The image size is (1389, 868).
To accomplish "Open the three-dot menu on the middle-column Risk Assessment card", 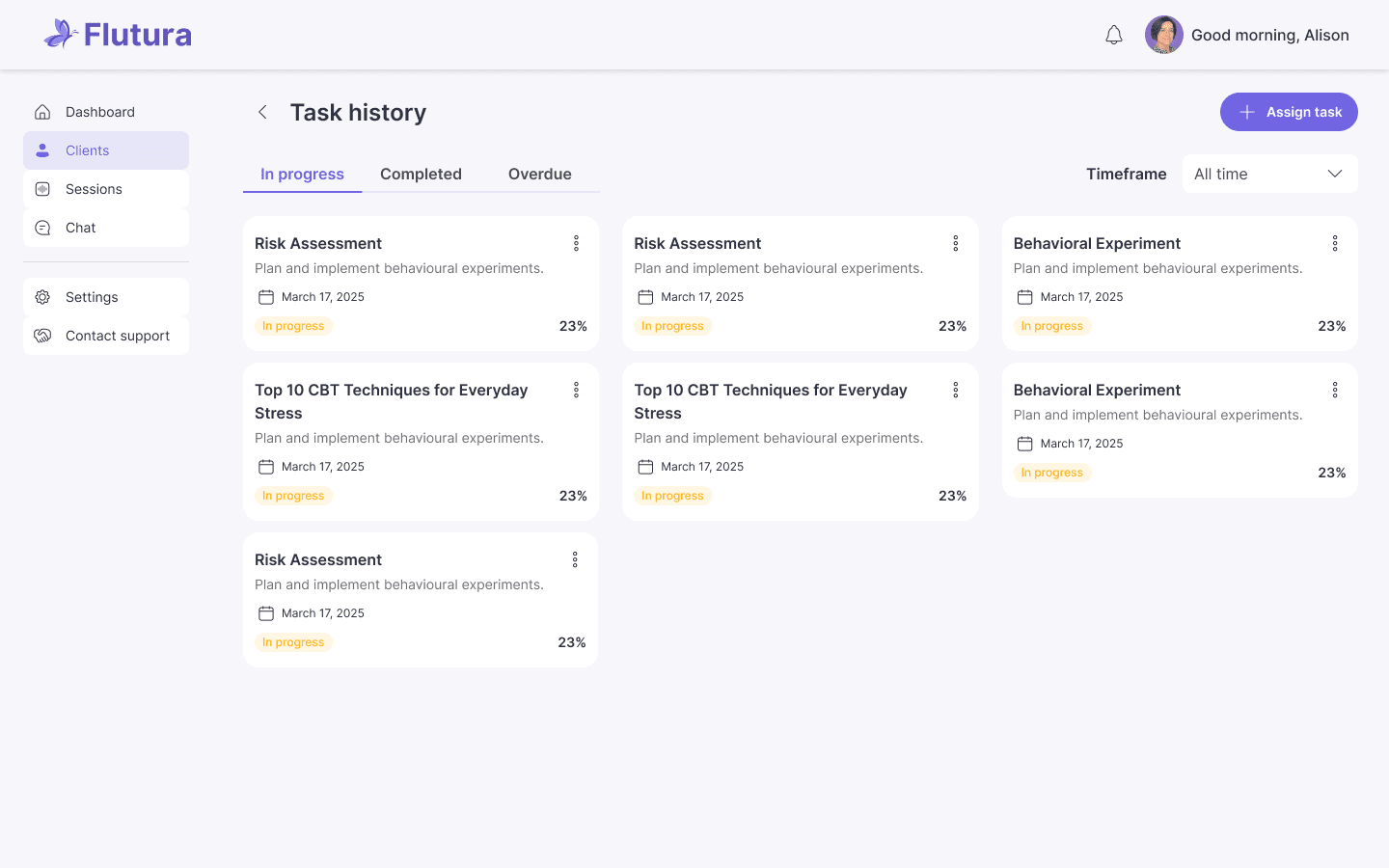I will coord(955,243).
